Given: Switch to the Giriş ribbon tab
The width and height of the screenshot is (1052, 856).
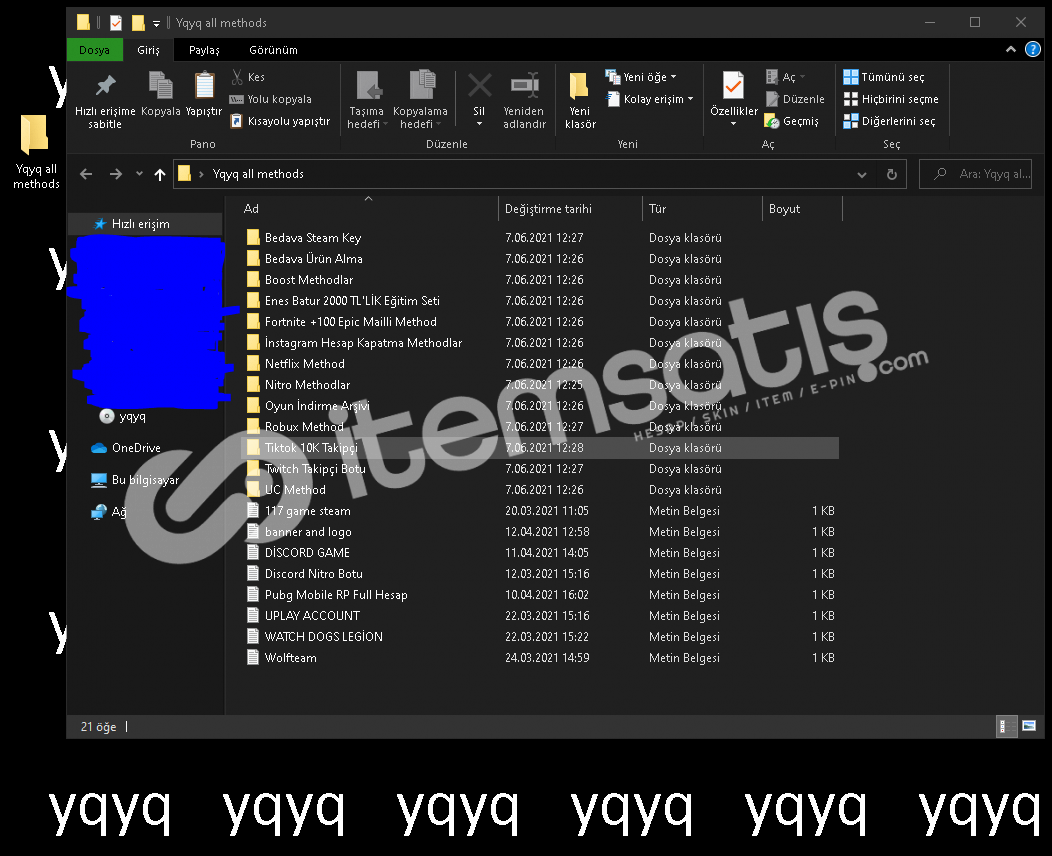Looking at the screenshot, I should coord(148,50).
